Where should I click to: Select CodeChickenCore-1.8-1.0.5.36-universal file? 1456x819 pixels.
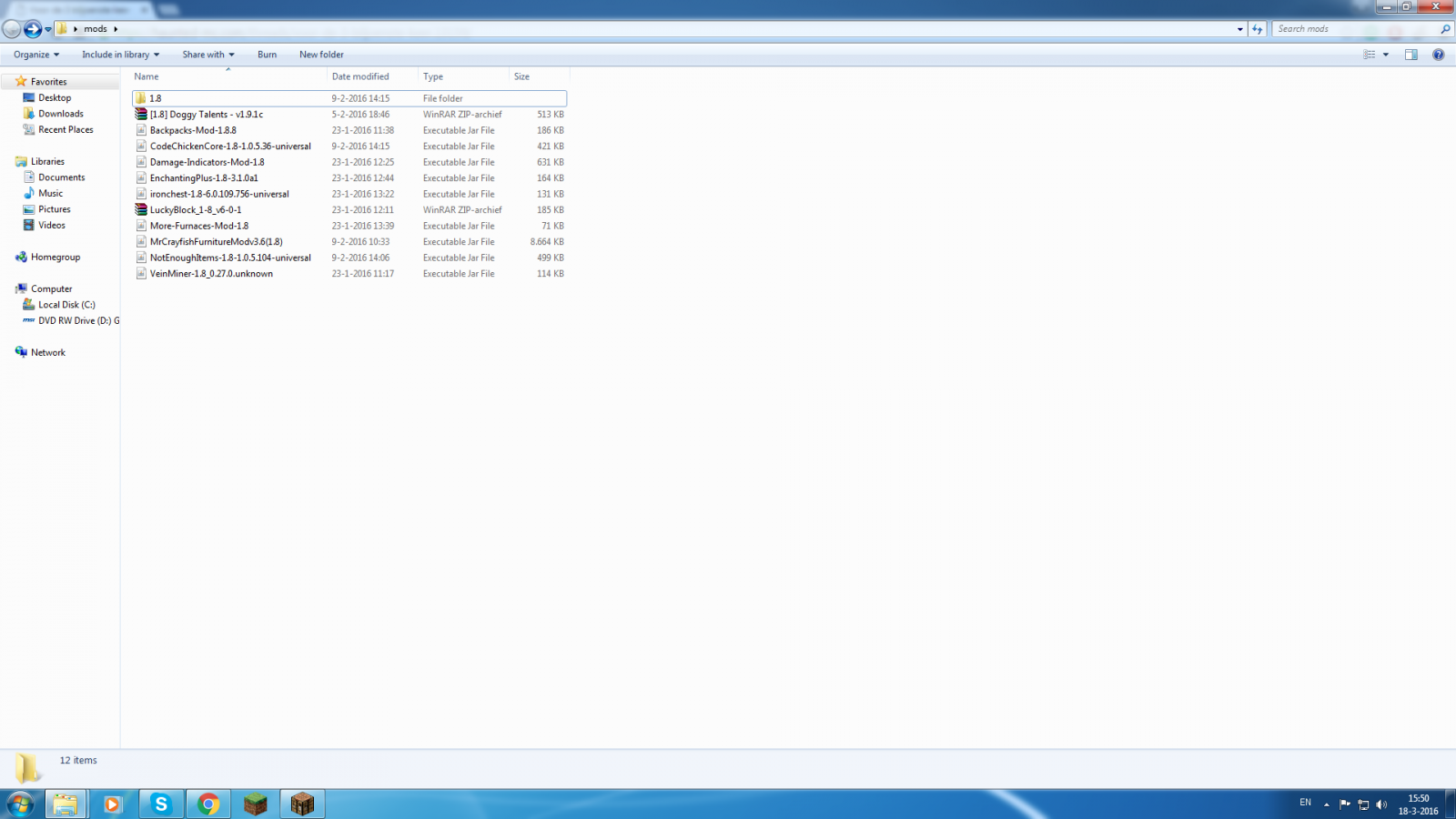pos(230,147)
